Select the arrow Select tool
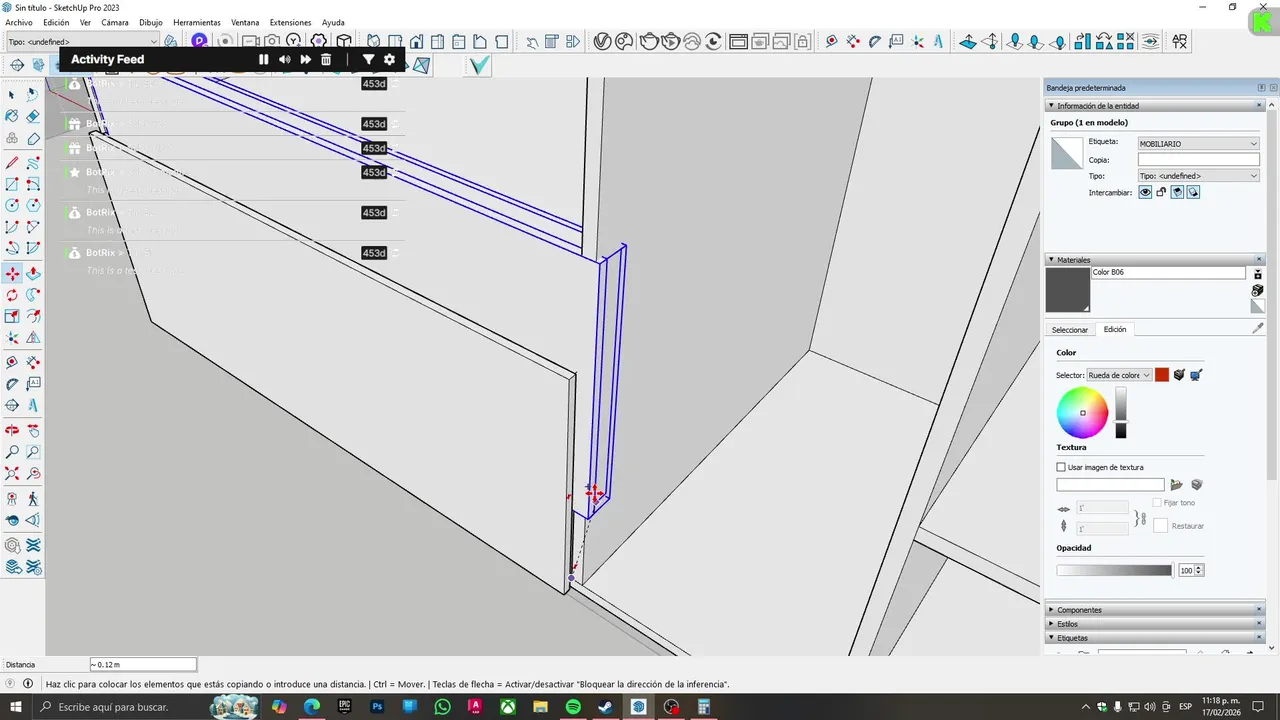The height and width of the screenshot is (720, 1280). [12, 94]
